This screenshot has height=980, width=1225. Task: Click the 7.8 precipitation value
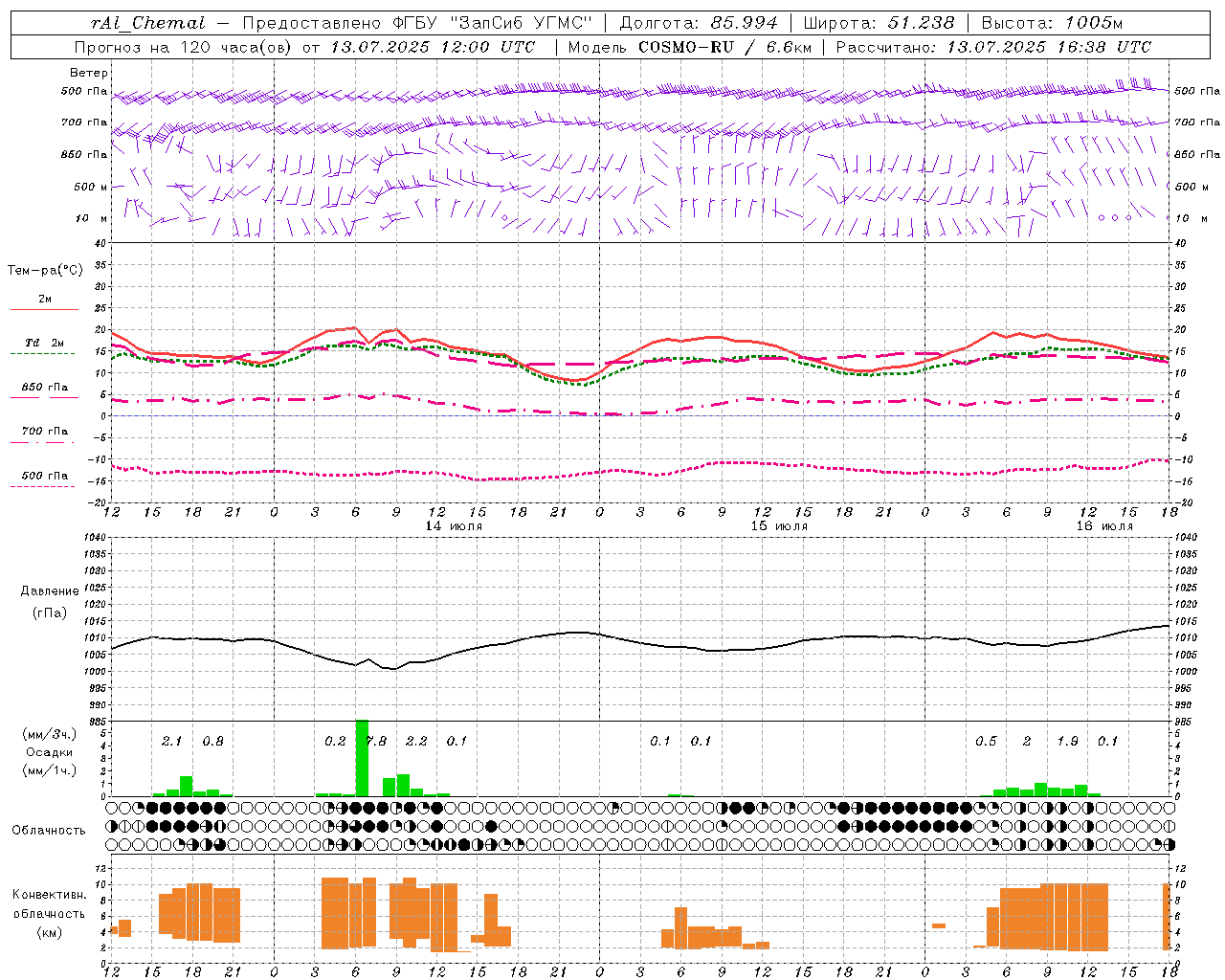point(375,742)
